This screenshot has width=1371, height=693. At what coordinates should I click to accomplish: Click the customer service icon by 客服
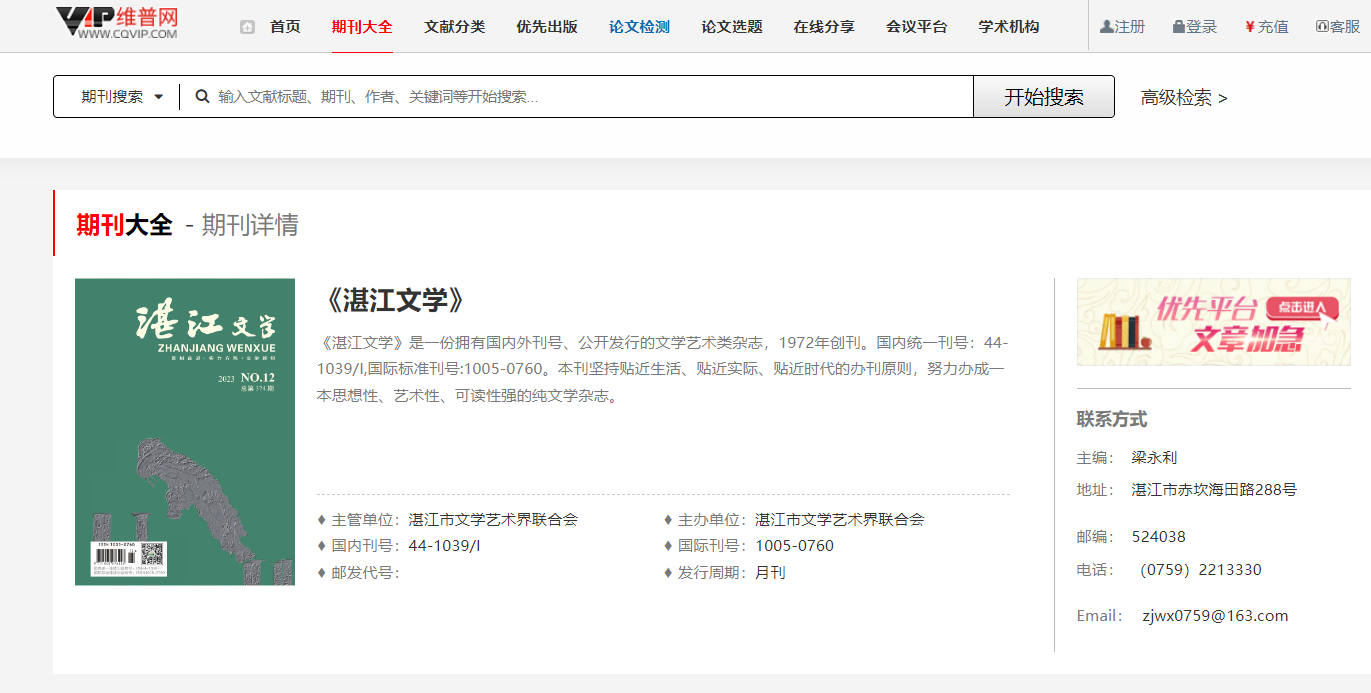point(1322,27)
